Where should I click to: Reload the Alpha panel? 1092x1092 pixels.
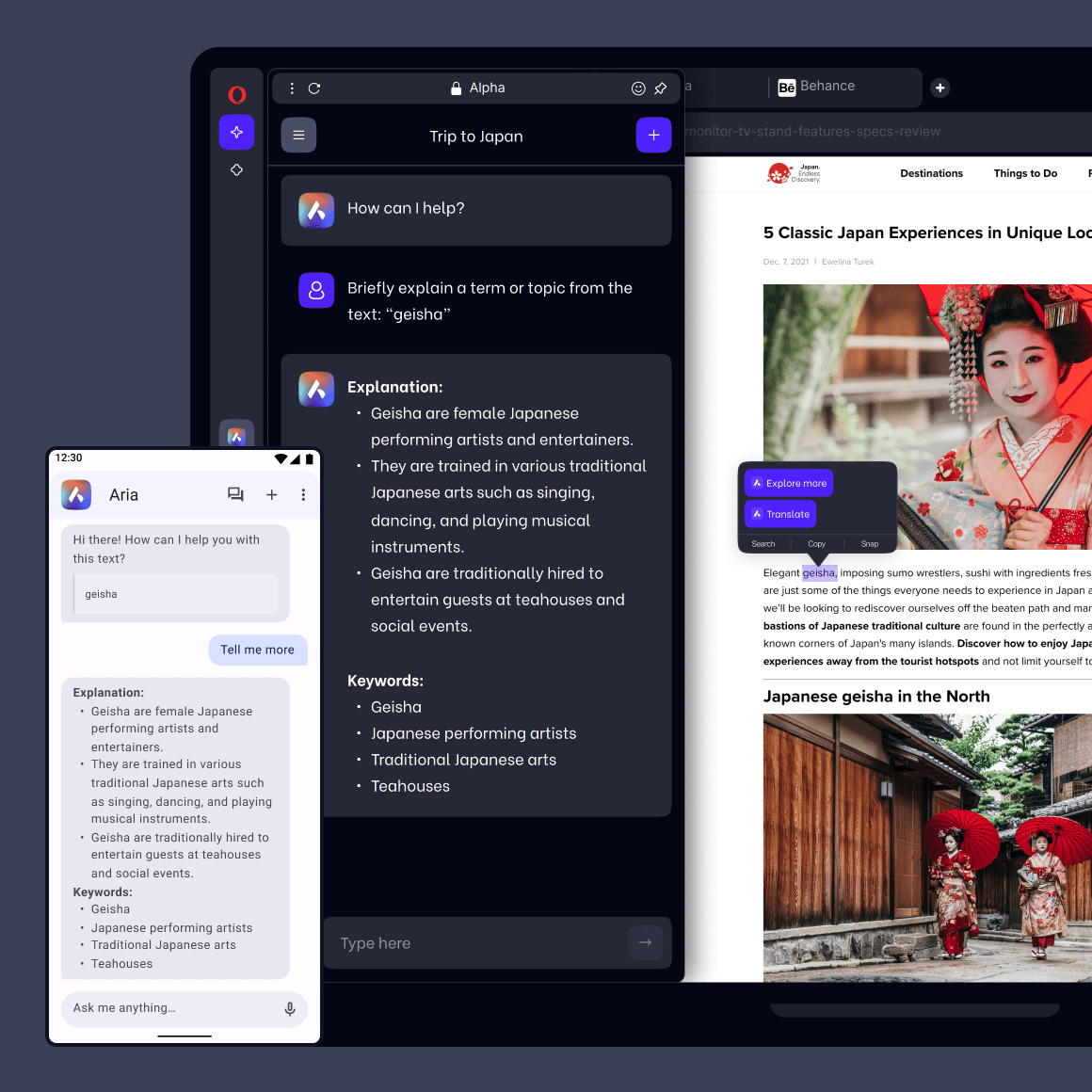click(x=314, y=88)
